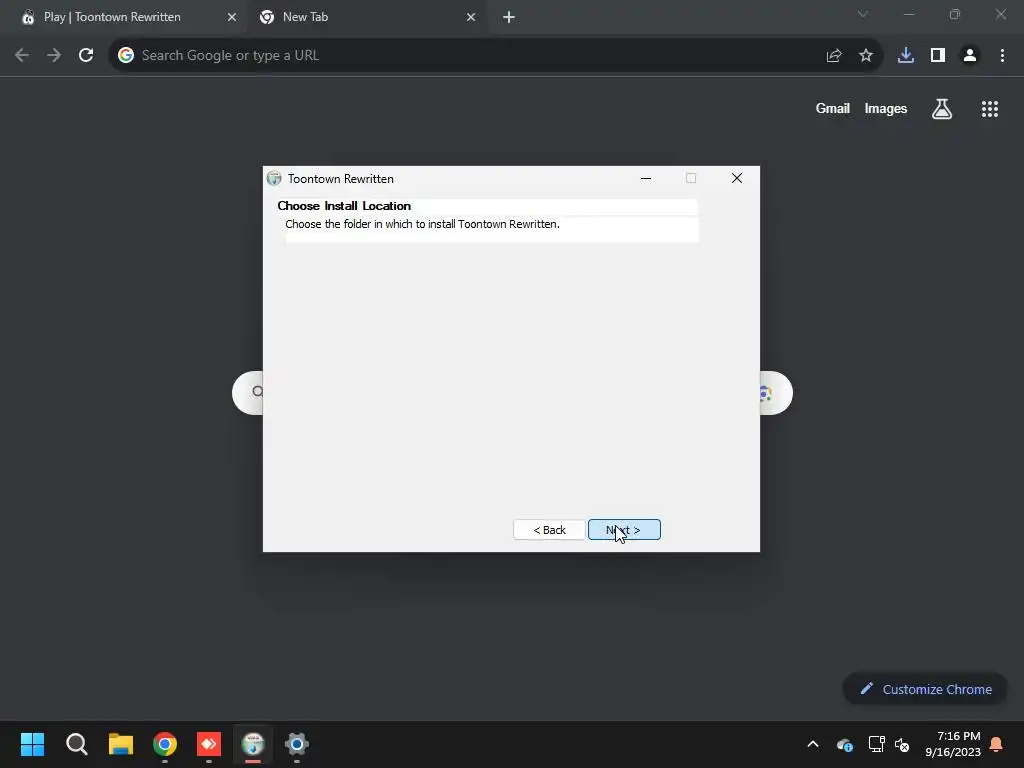This screenshot has height=768, width=1024.
Task: Open the Google apps grid
Action: (x=990, y=109)
